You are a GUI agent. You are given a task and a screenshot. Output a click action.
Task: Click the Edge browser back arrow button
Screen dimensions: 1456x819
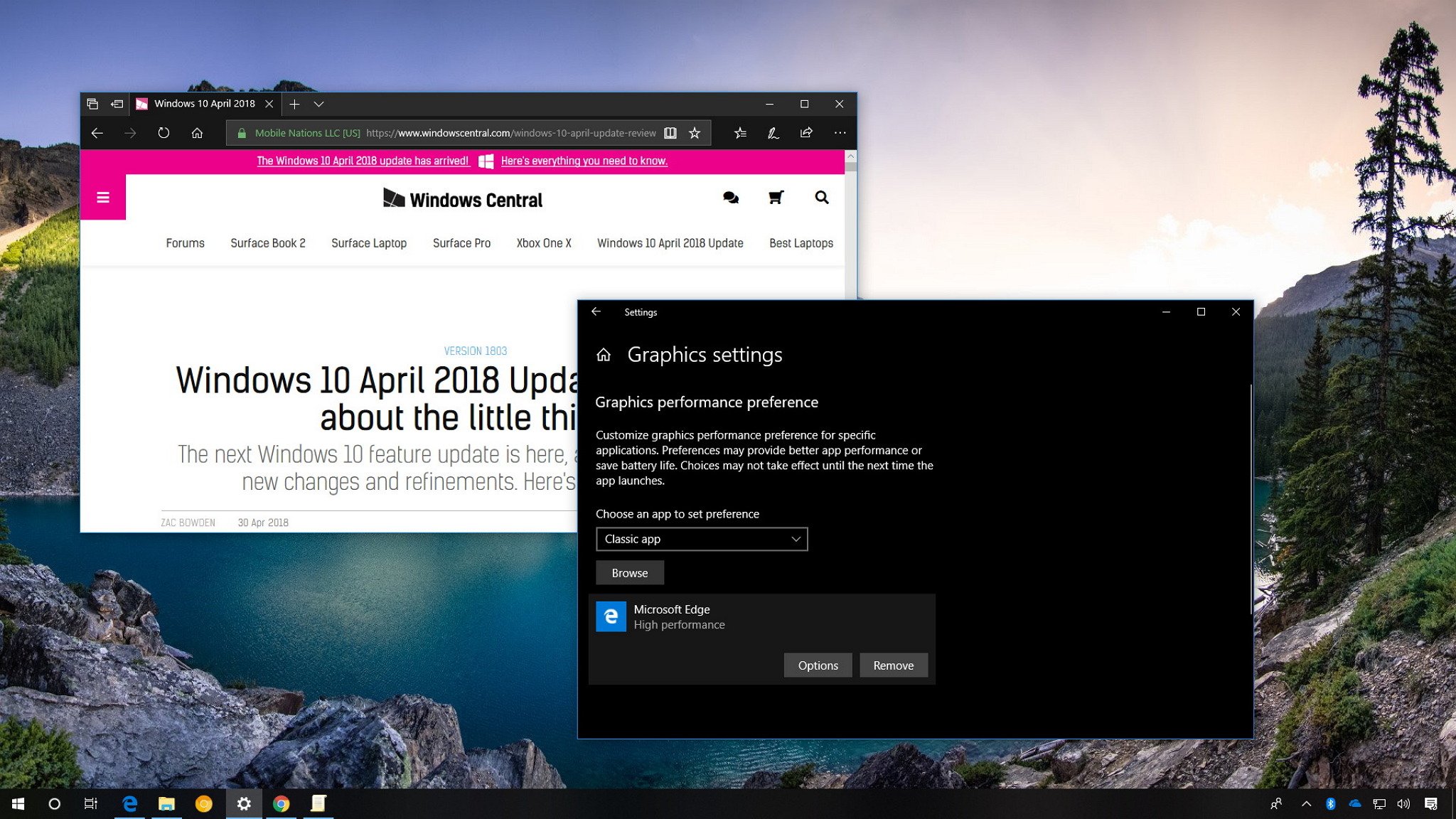point(97,132)
